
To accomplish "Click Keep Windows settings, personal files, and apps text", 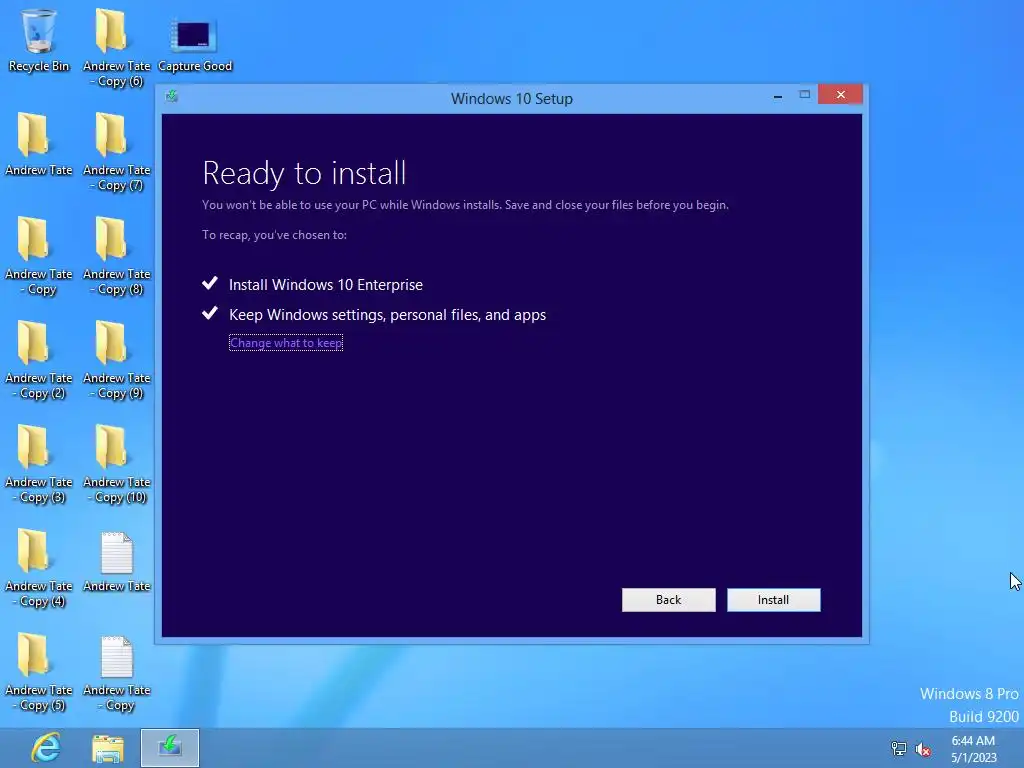I will [387, 315].
